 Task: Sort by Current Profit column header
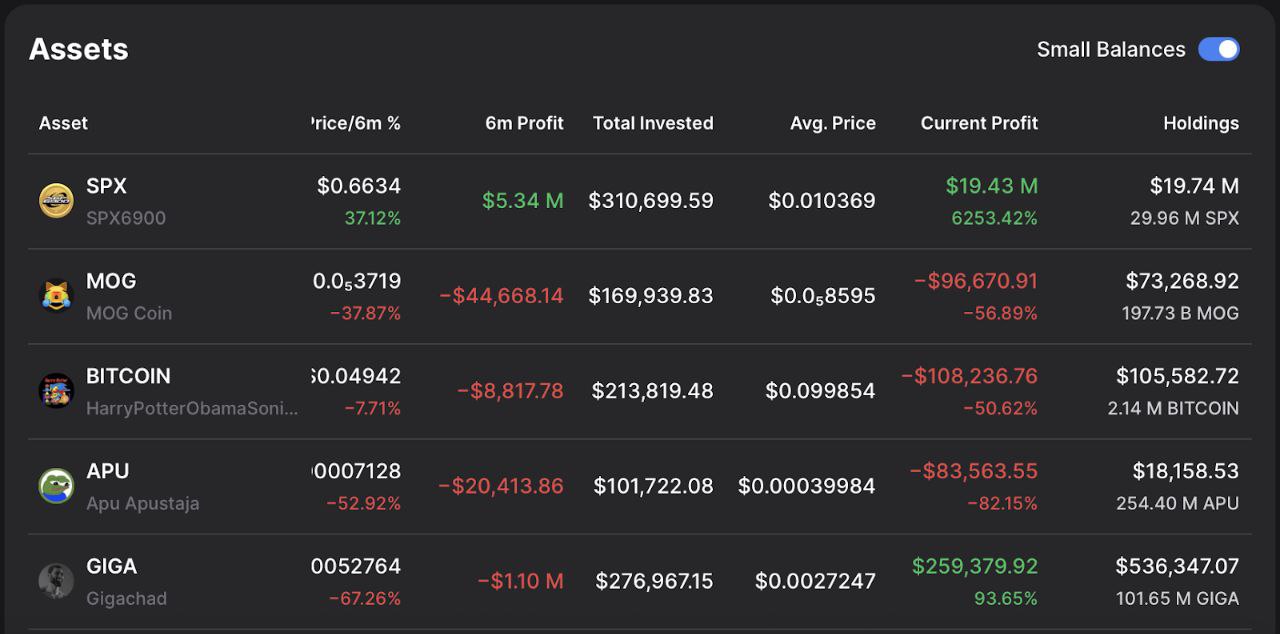978,123
